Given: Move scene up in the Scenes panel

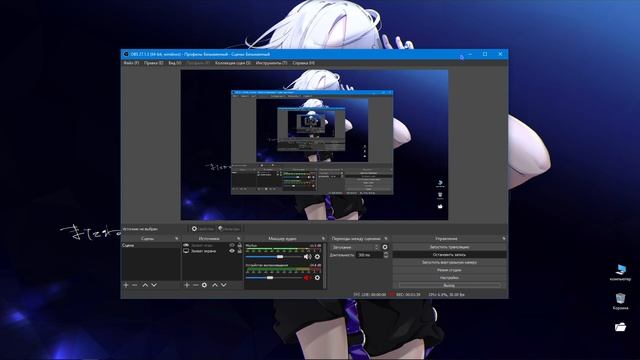Looking at the screenshot, I should click(145, 285).
